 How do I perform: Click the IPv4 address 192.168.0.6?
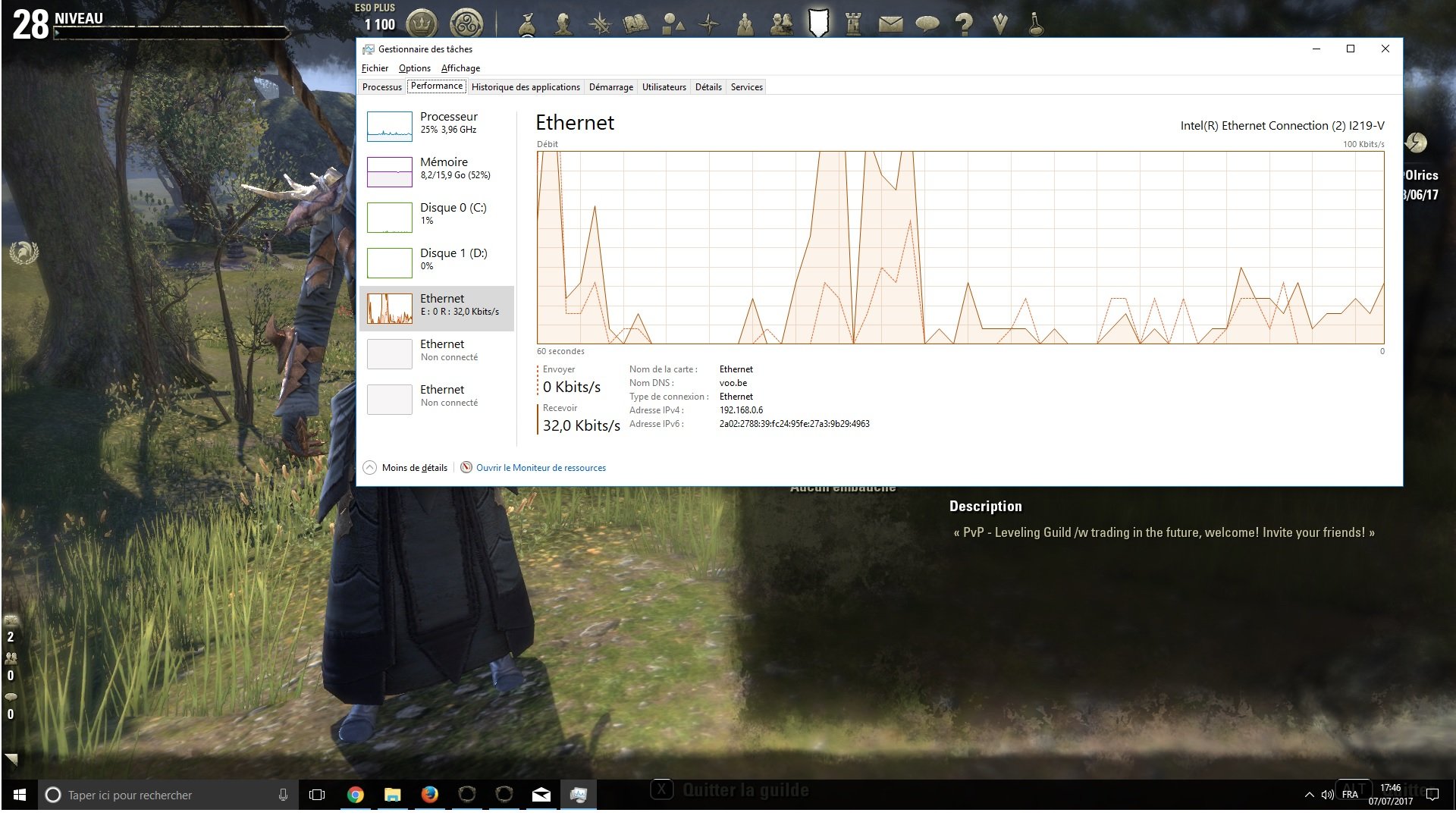point(741,410)
